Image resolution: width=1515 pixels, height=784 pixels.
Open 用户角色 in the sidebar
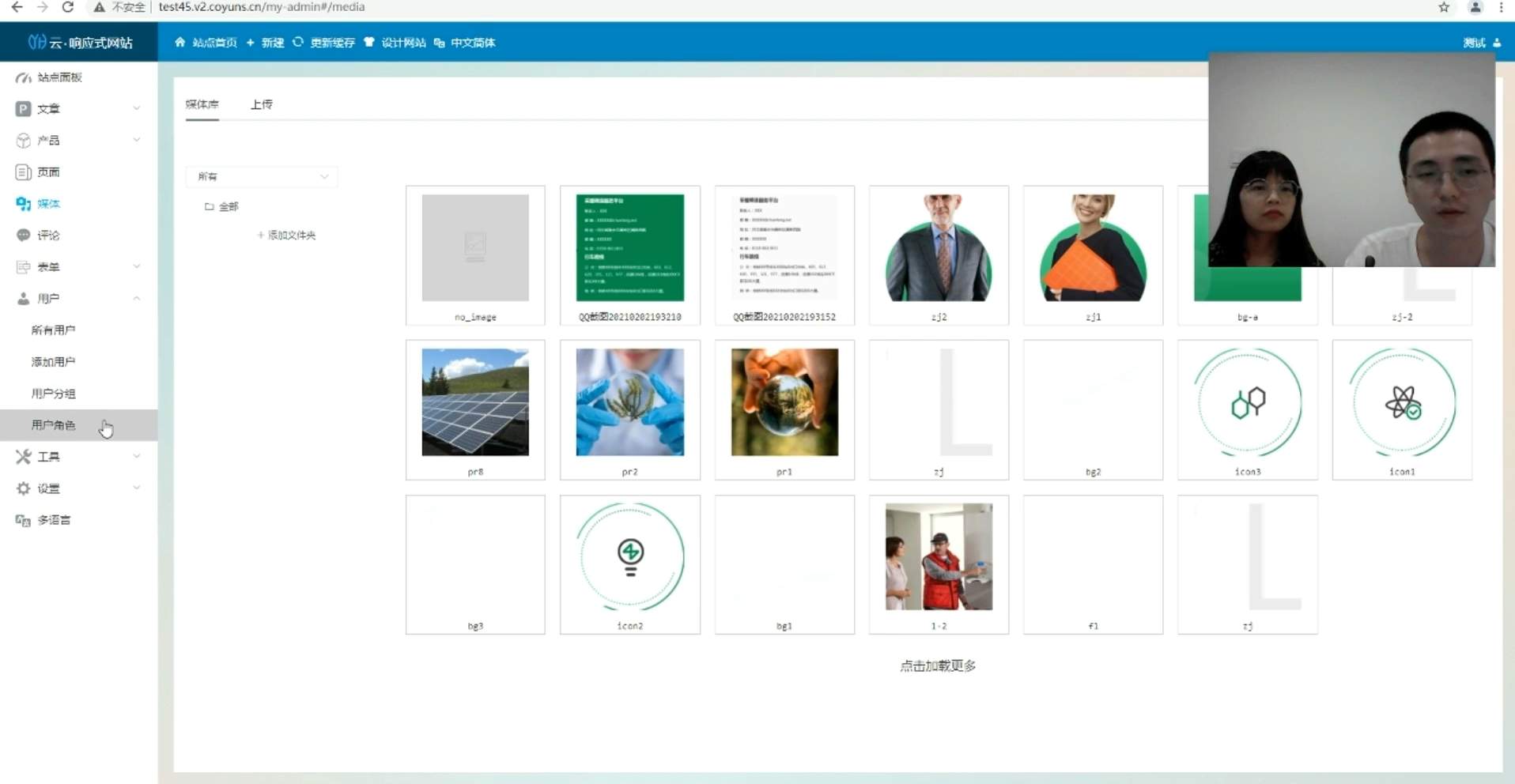(53, 425)
